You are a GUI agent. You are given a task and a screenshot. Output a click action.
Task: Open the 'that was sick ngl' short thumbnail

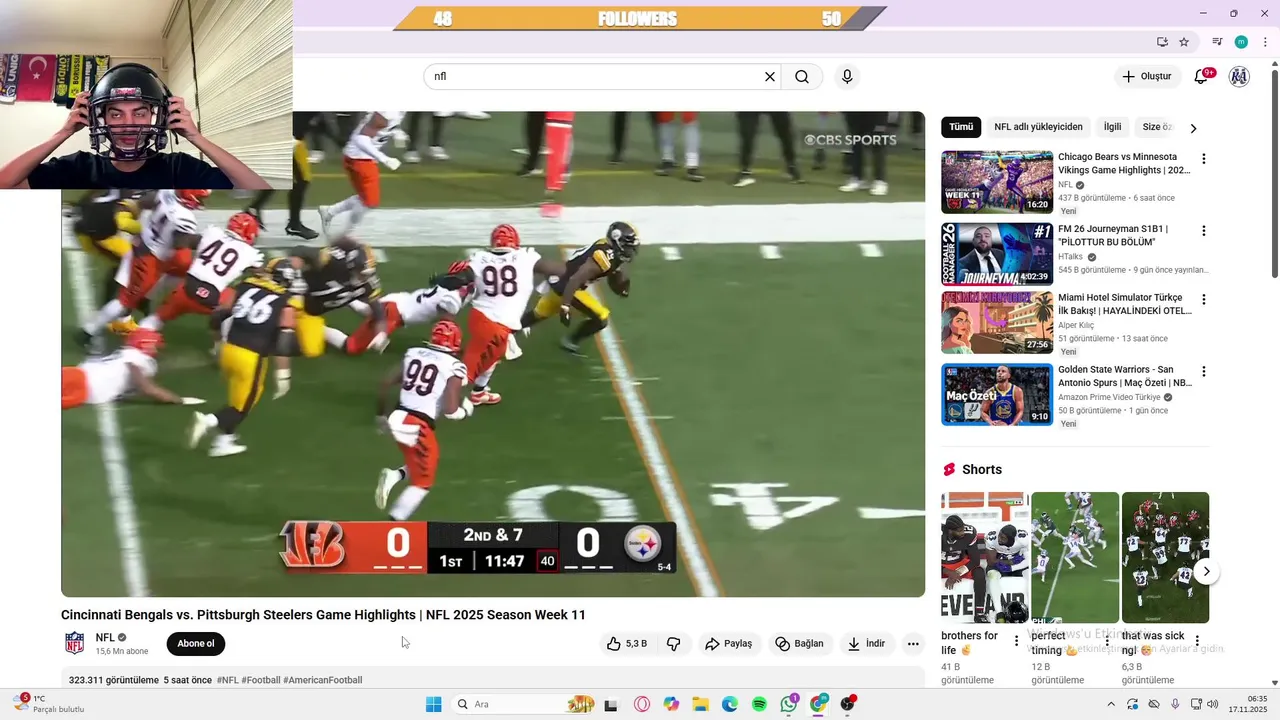(1165, 558)
